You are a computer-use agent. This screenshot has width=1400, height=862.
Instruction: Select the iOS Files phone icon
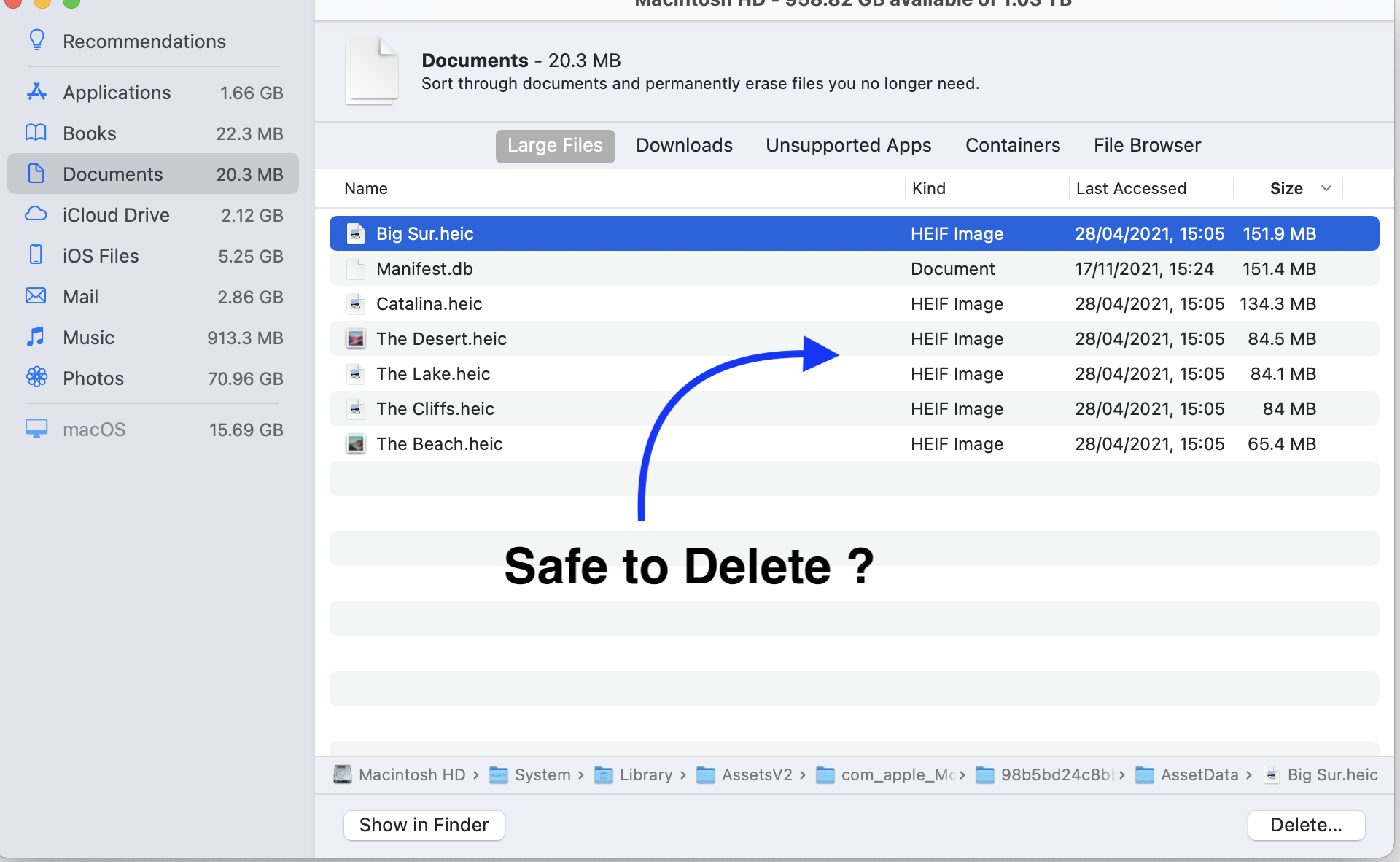[x=36, y=255]
